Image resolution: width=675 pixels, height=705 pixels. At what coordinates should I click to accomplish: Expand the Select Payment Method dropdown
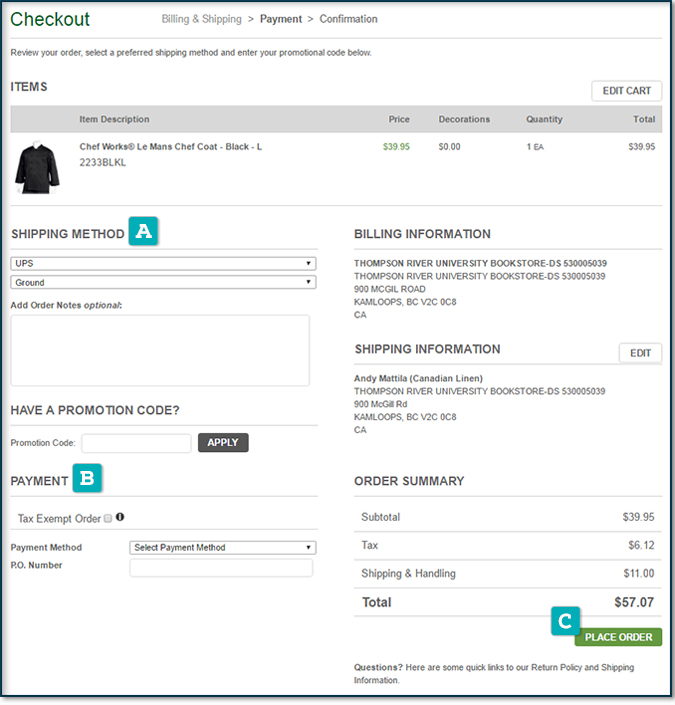[223, 547]
